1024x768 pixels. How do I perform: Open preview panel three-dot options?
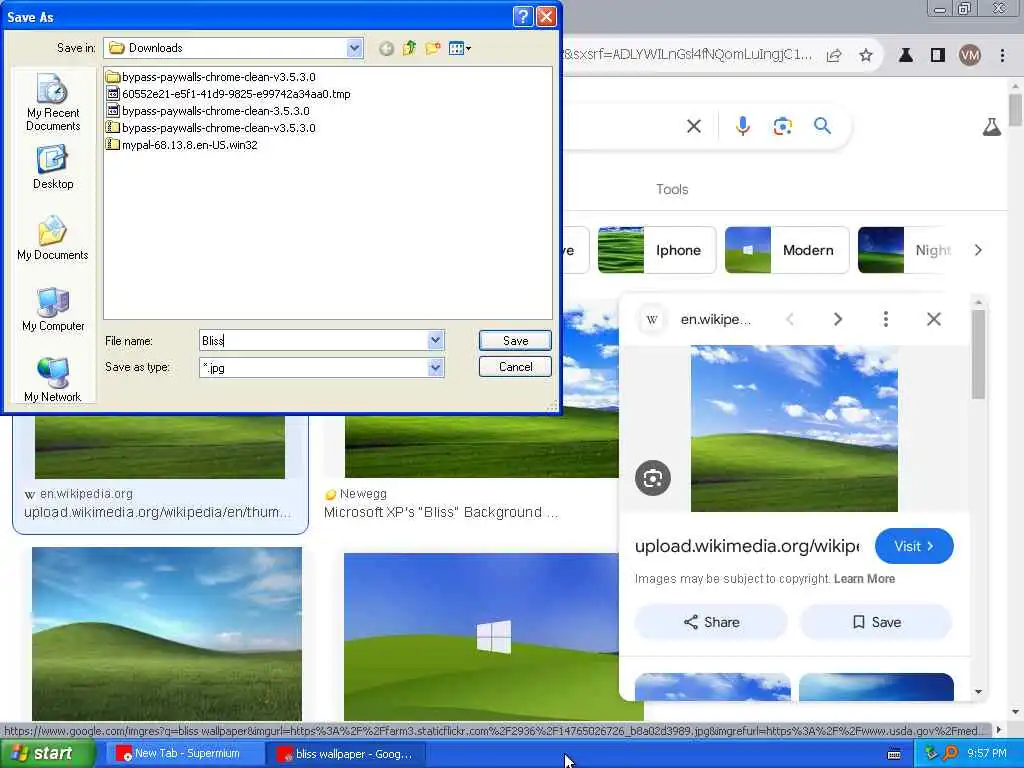coord(886,319)
